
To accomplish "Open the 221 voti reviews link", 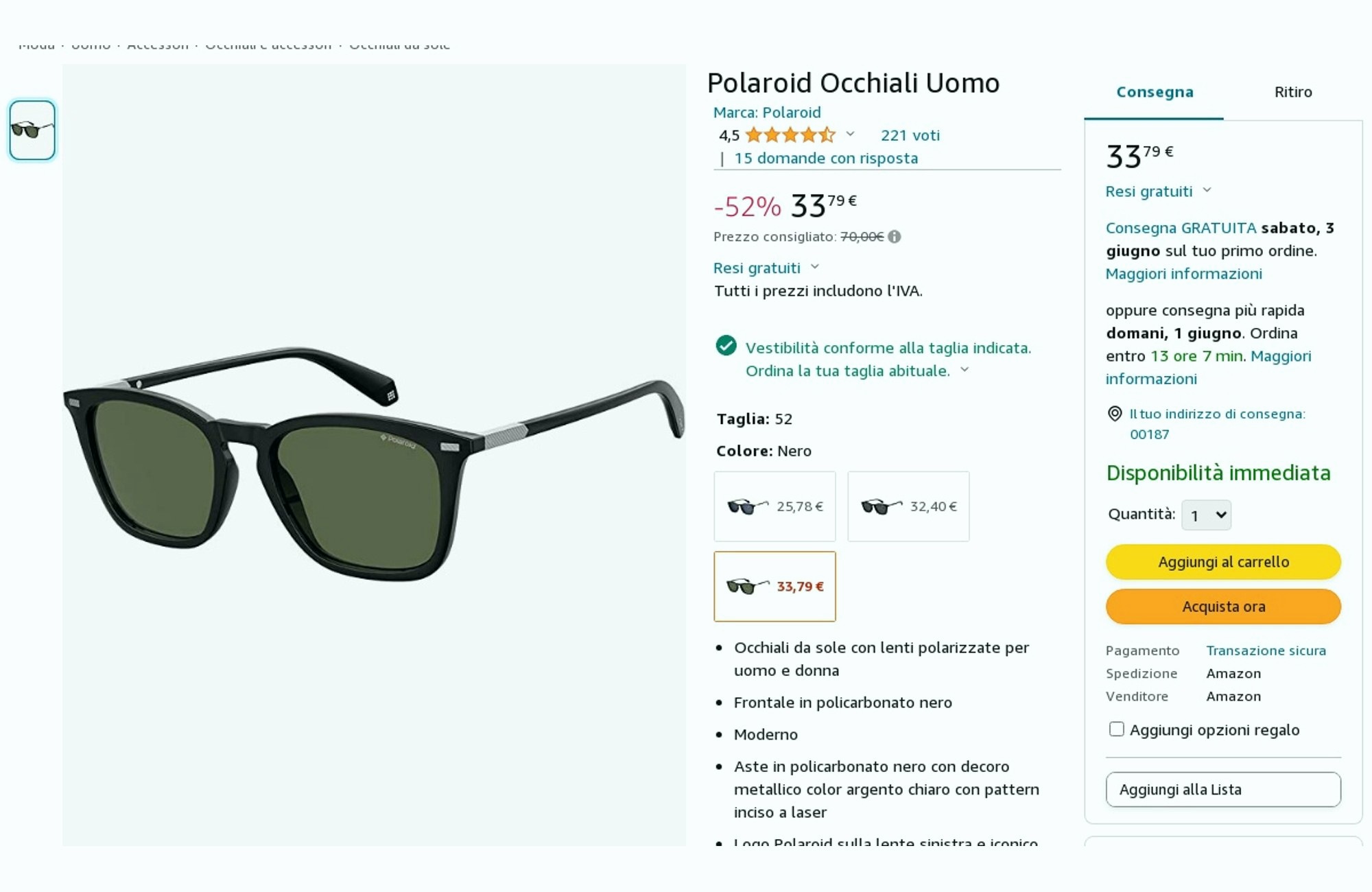I will [x=910, y=135].
